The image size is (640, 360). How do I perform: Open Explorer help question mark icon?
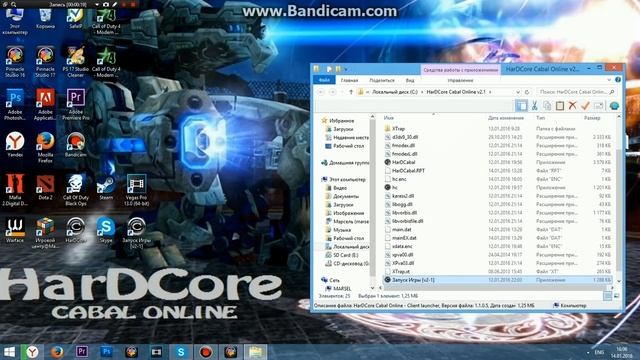coord(618,80)
